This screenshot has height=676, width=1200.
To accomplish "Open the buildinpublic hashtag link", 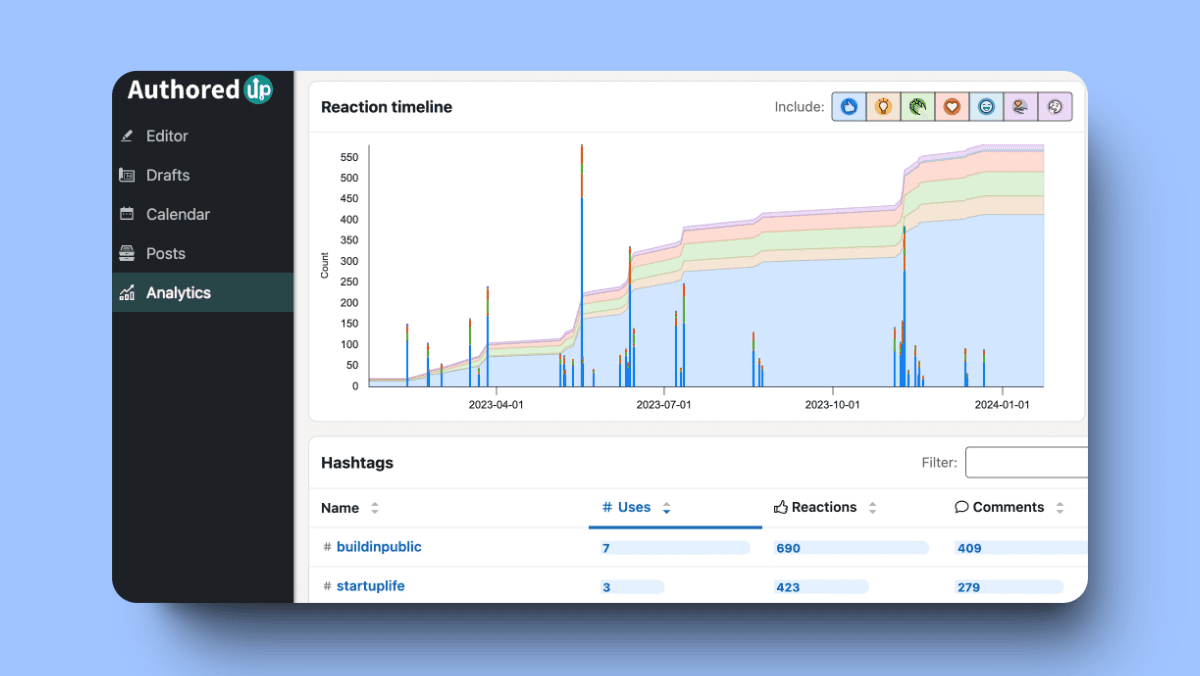I will point(379,547).
